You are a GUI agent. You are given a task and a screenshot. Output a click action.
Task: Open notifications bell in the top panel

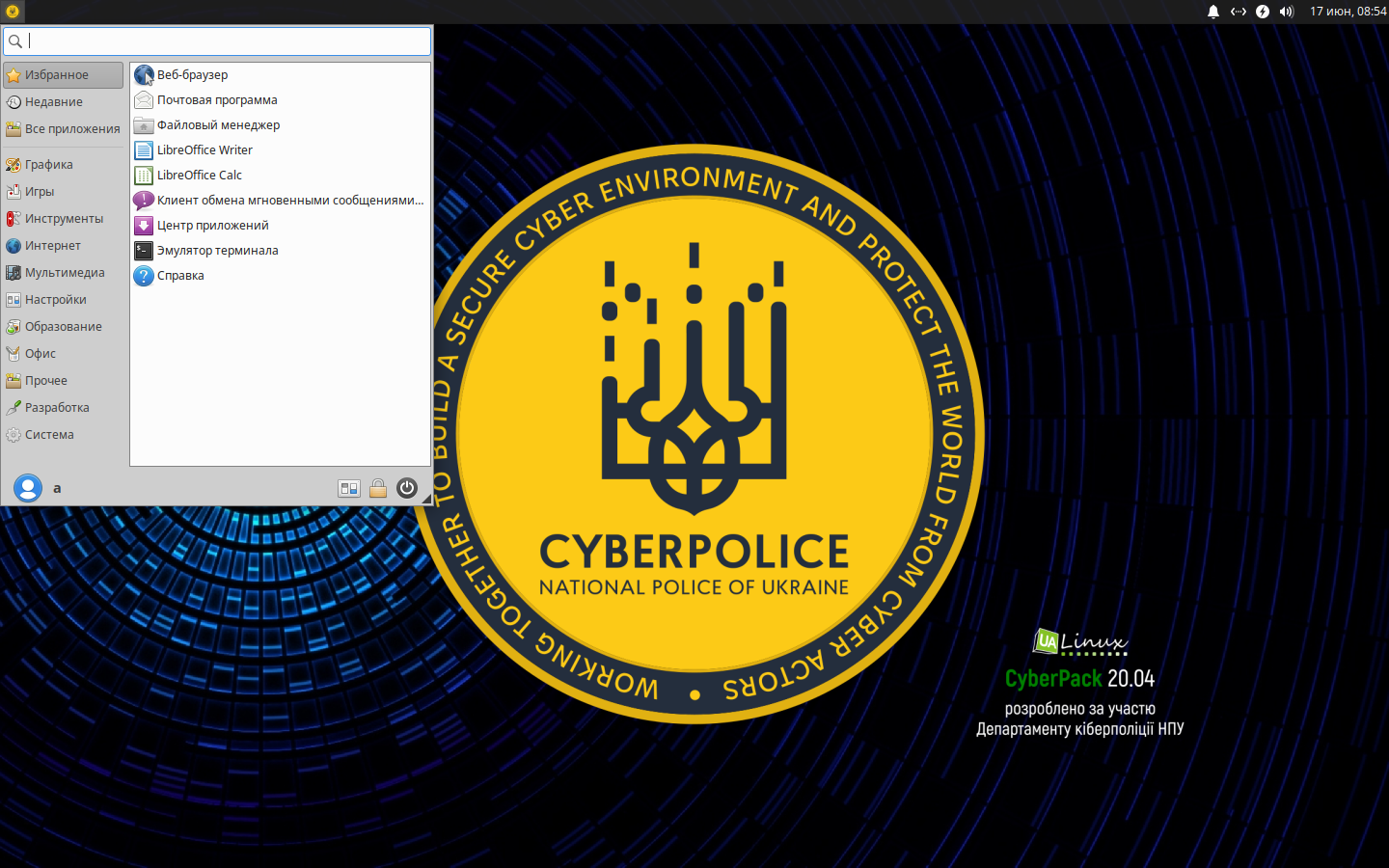pyautogui.click(x=1213, y=12)
